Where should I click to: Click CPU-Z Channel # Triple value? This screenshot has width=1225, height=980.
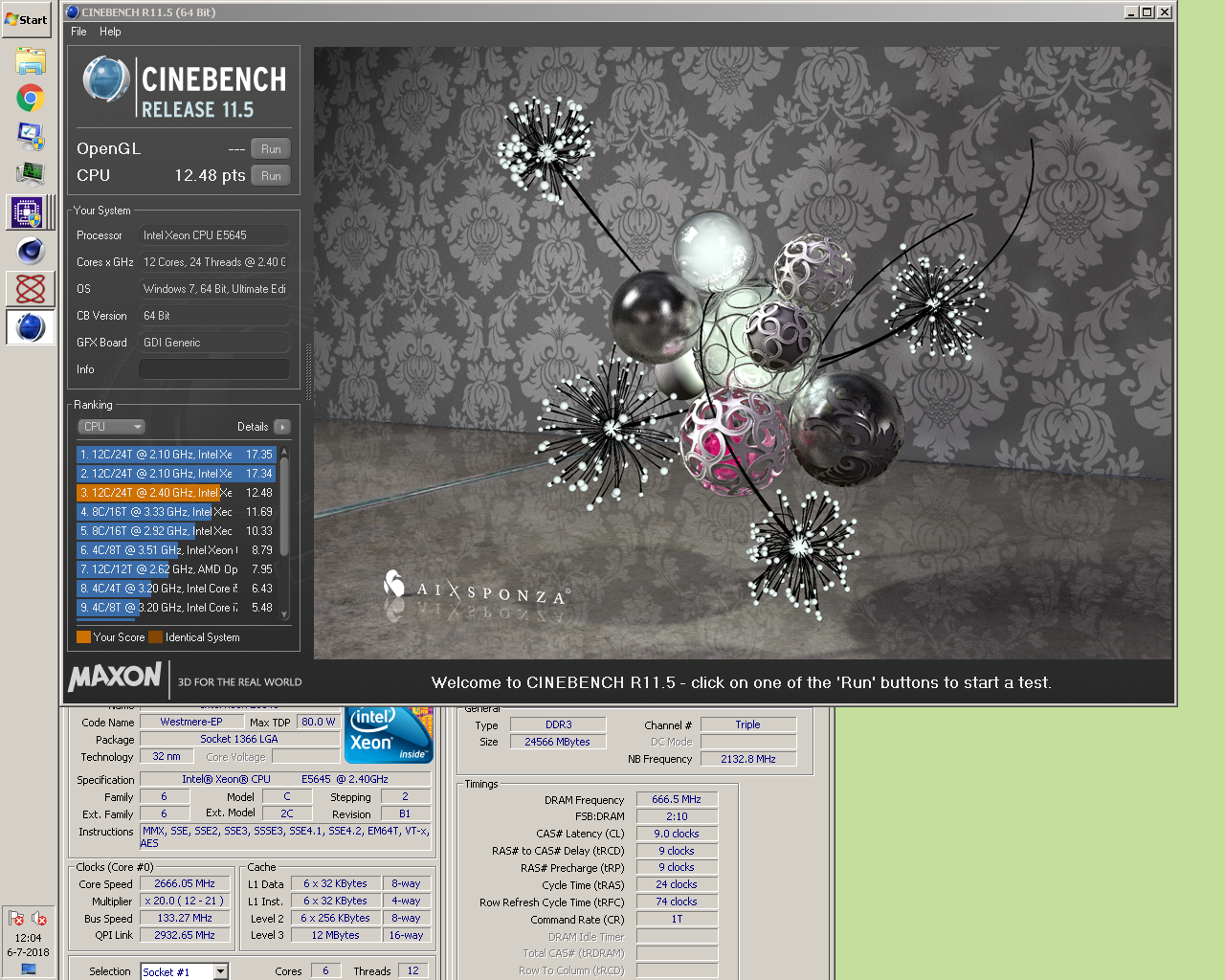pos(748,725)
